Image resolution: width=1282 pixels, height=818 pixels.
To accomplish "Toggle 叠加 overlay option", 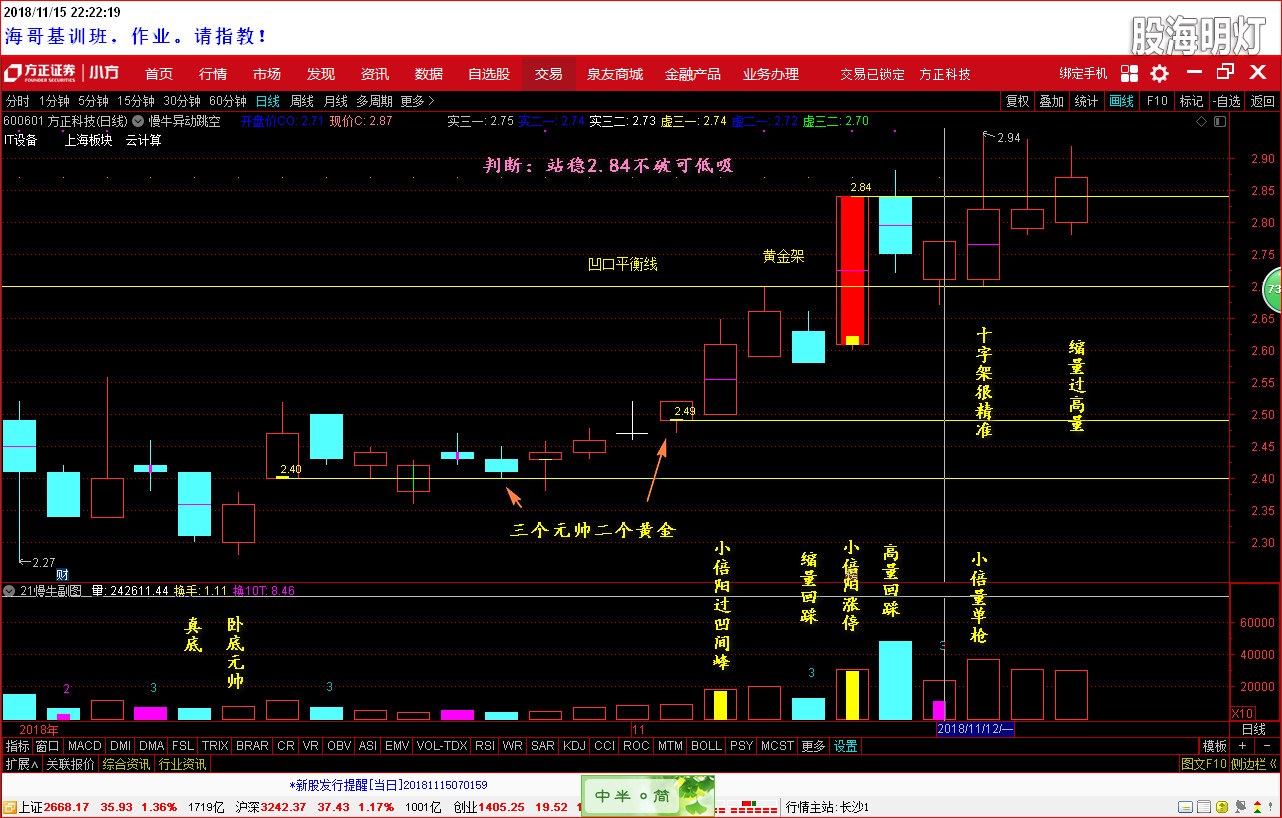I will point(1051,101).
